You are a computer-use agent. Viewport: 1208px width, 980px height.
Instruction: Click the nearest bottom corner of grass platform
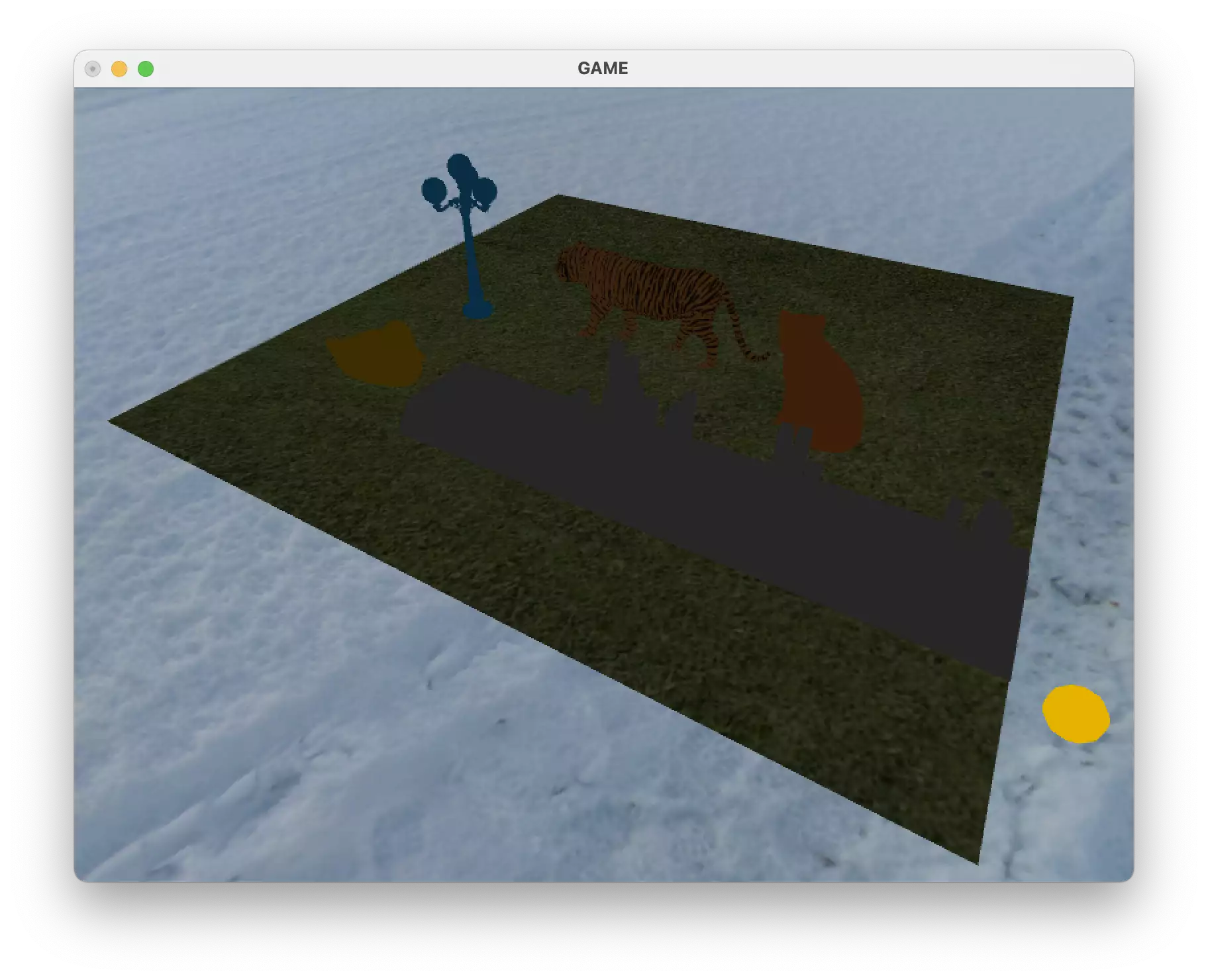[977, 861]
